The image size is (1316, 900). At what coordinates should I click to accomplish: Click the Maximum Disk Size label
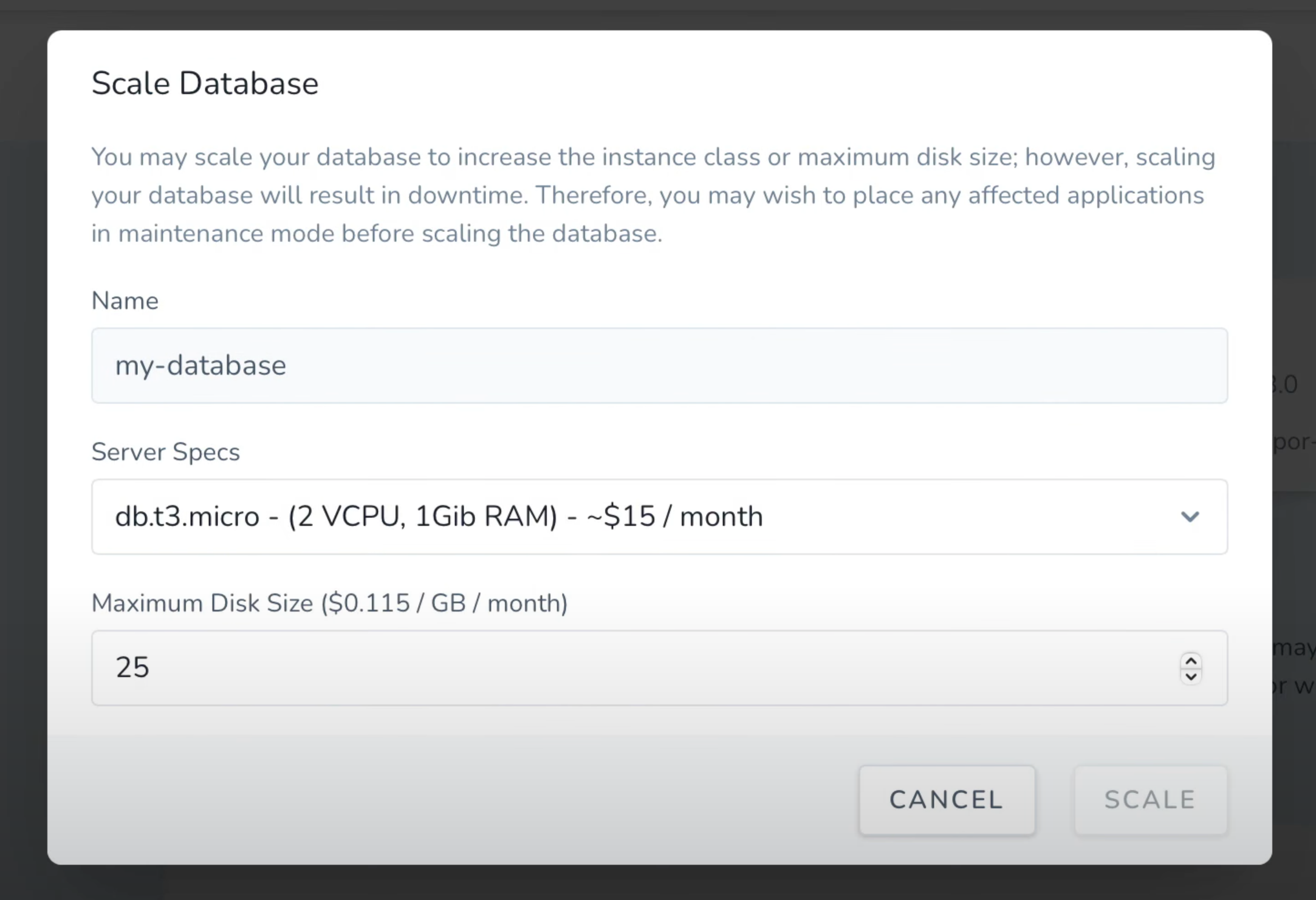(202, 603)
